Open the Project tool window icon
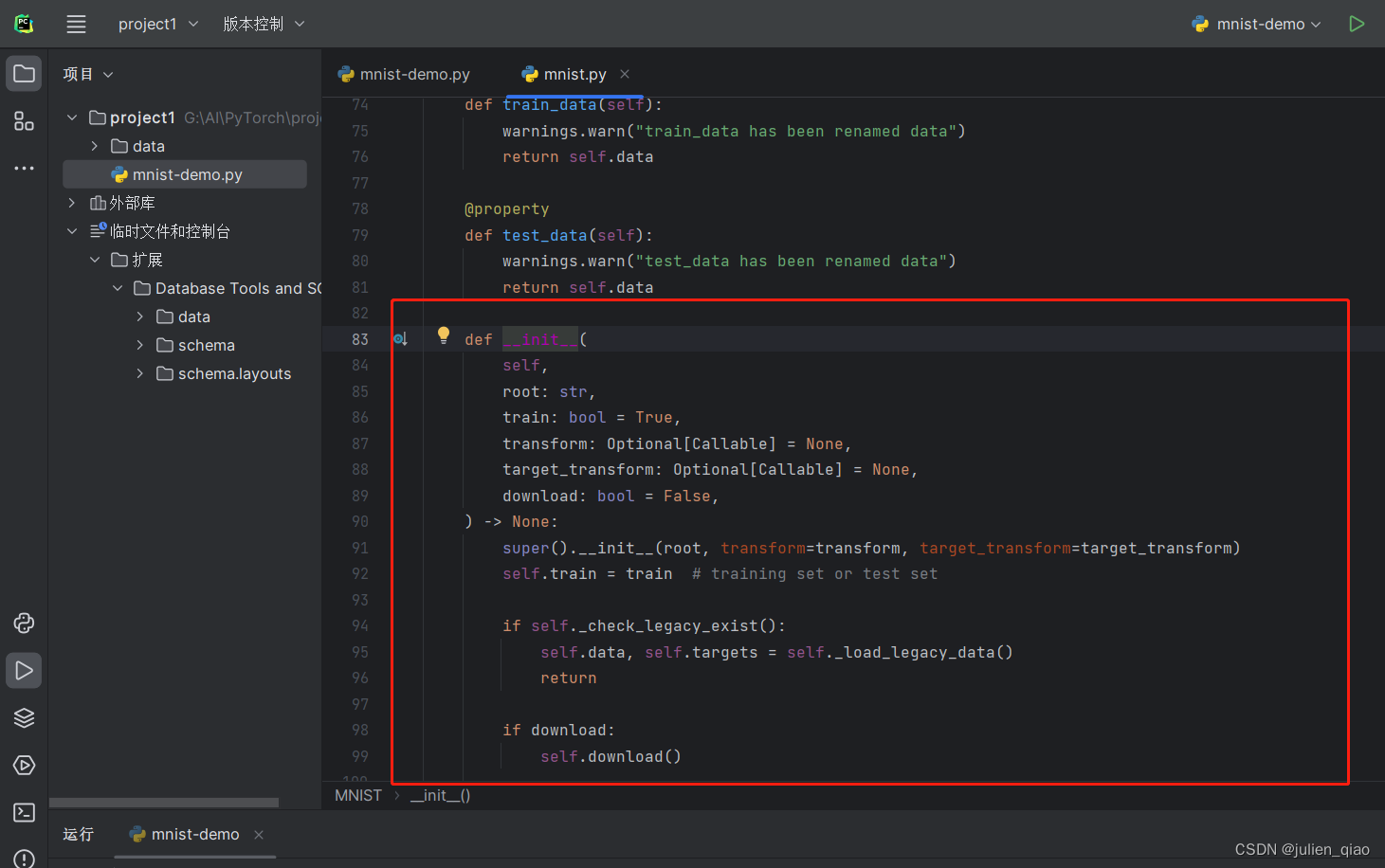 (x=24, y=74)
